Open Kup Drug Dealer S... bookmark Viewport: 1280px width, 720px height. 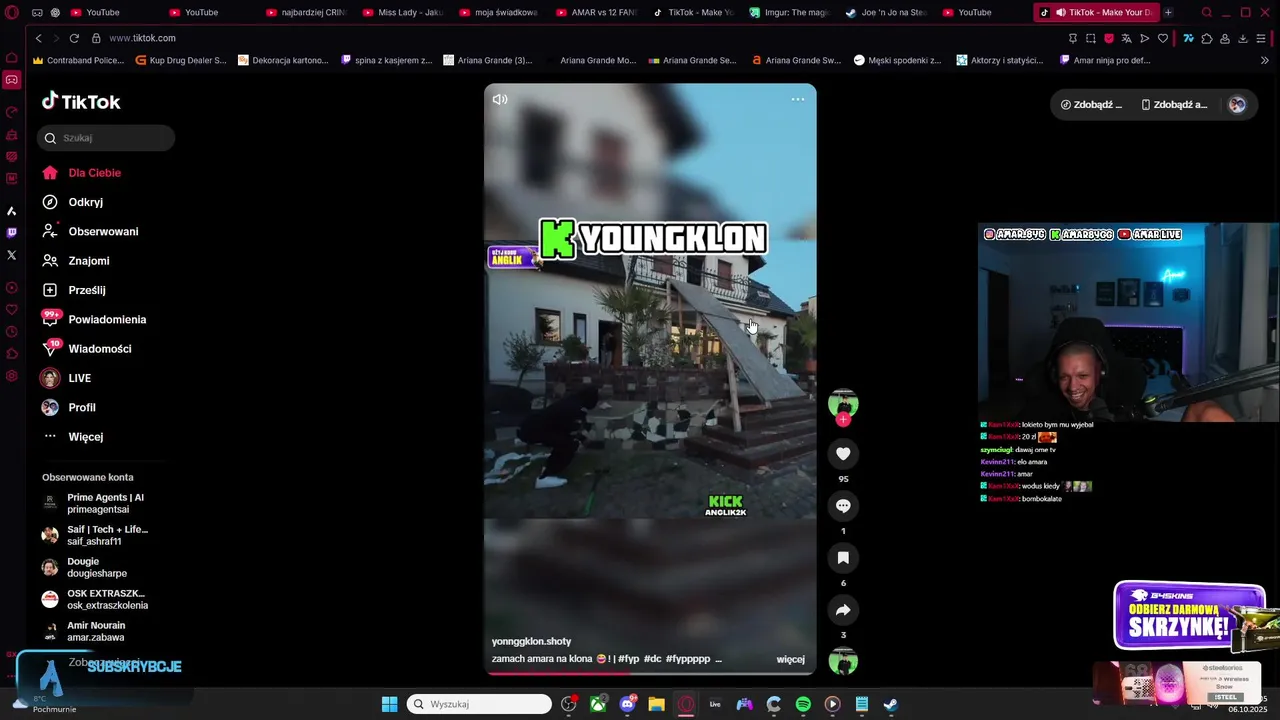pos(180,60)
